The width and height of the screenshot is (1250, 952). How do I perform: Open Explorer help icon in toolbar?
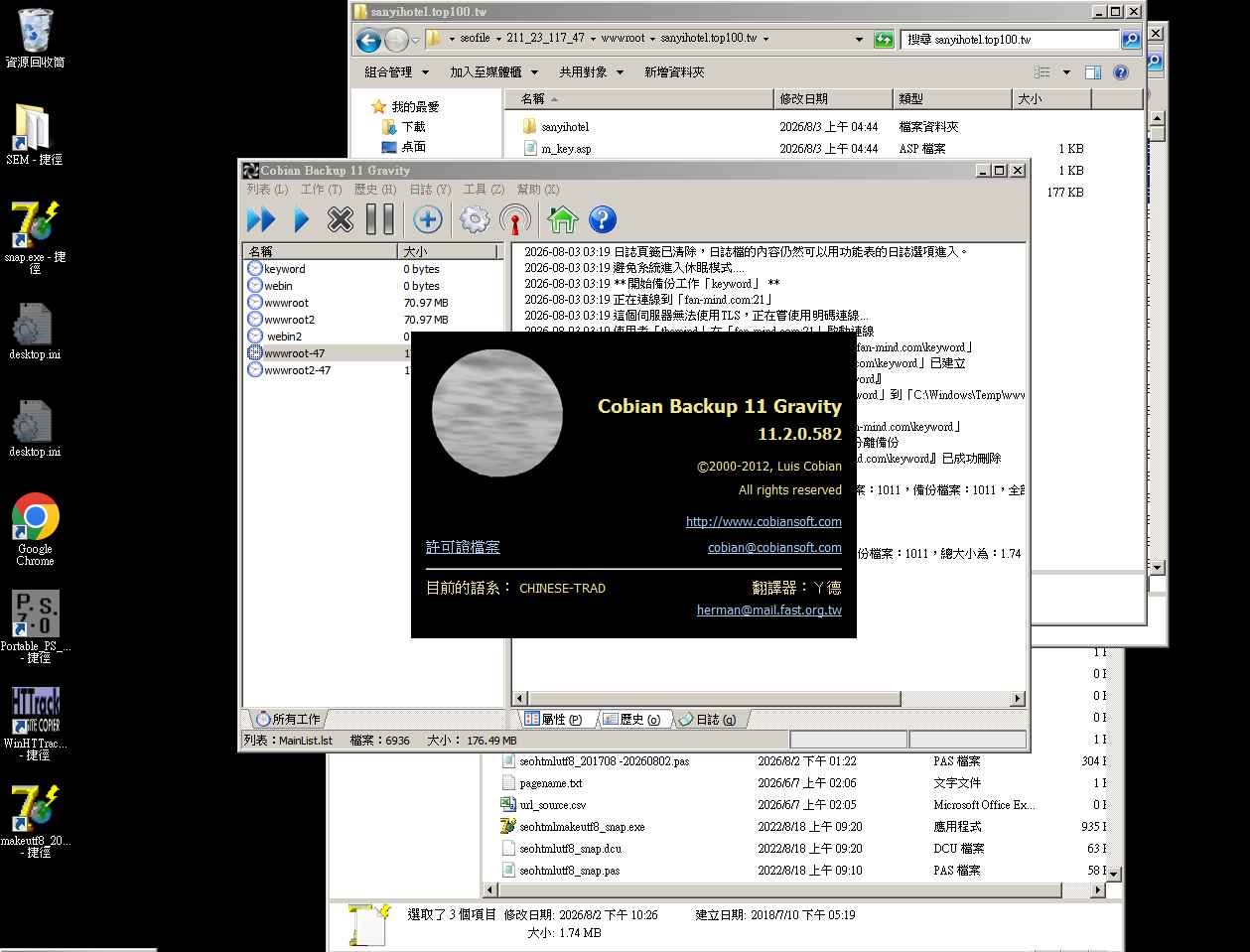(x=1121, y=72)
